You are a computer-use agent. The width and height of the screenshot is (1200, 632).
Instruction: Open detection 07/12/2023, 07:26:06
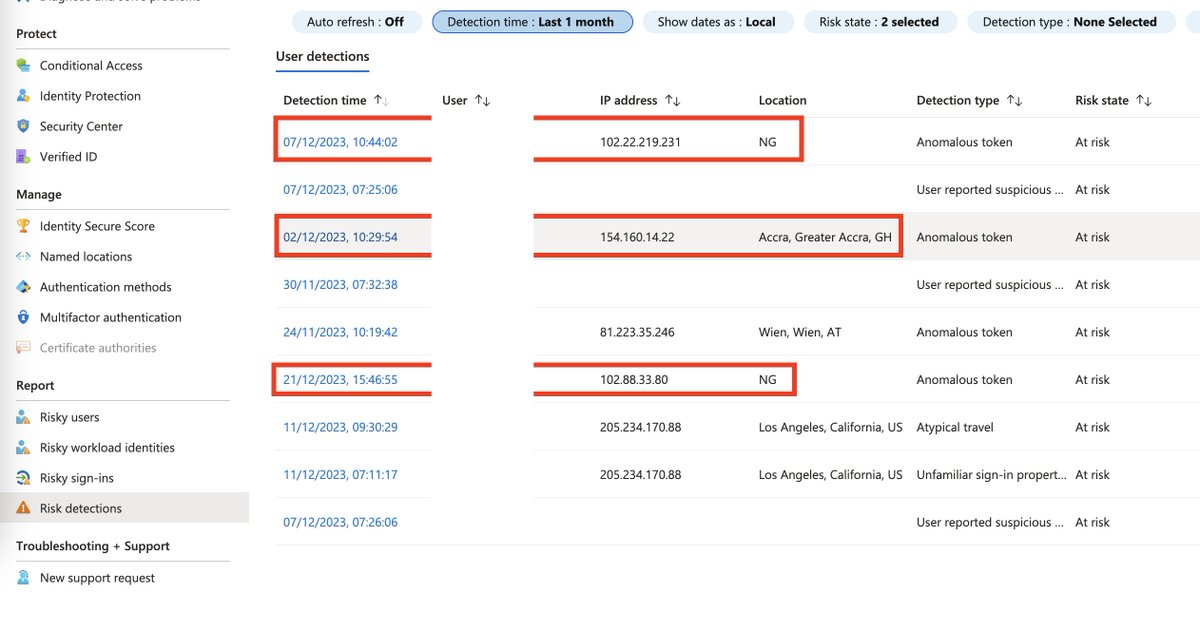[x=340, y=522]
